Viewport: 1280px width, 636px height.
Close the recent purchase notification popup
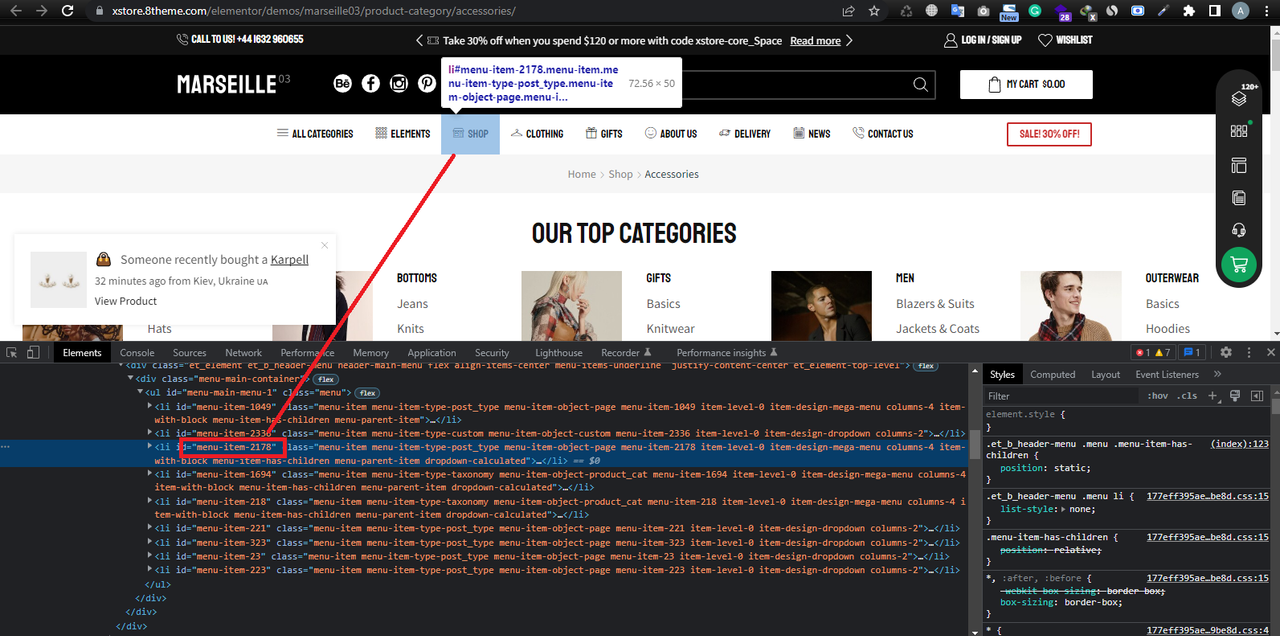[325, 245]
